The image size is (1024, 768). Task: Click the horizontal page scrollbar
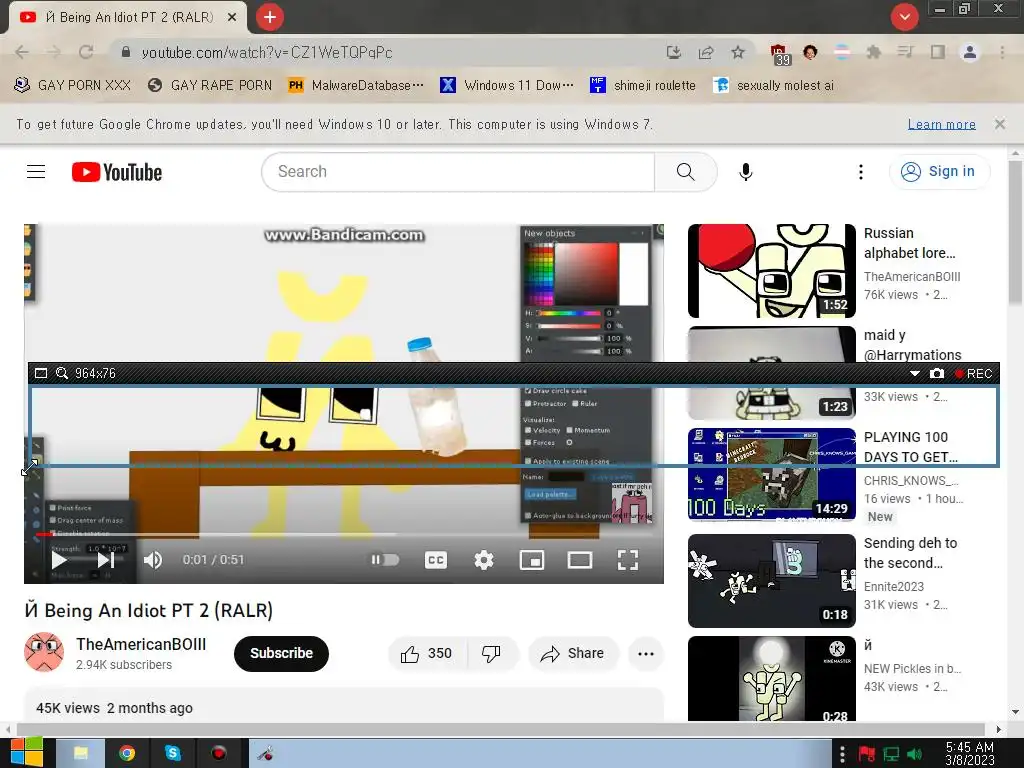[500, 729]
